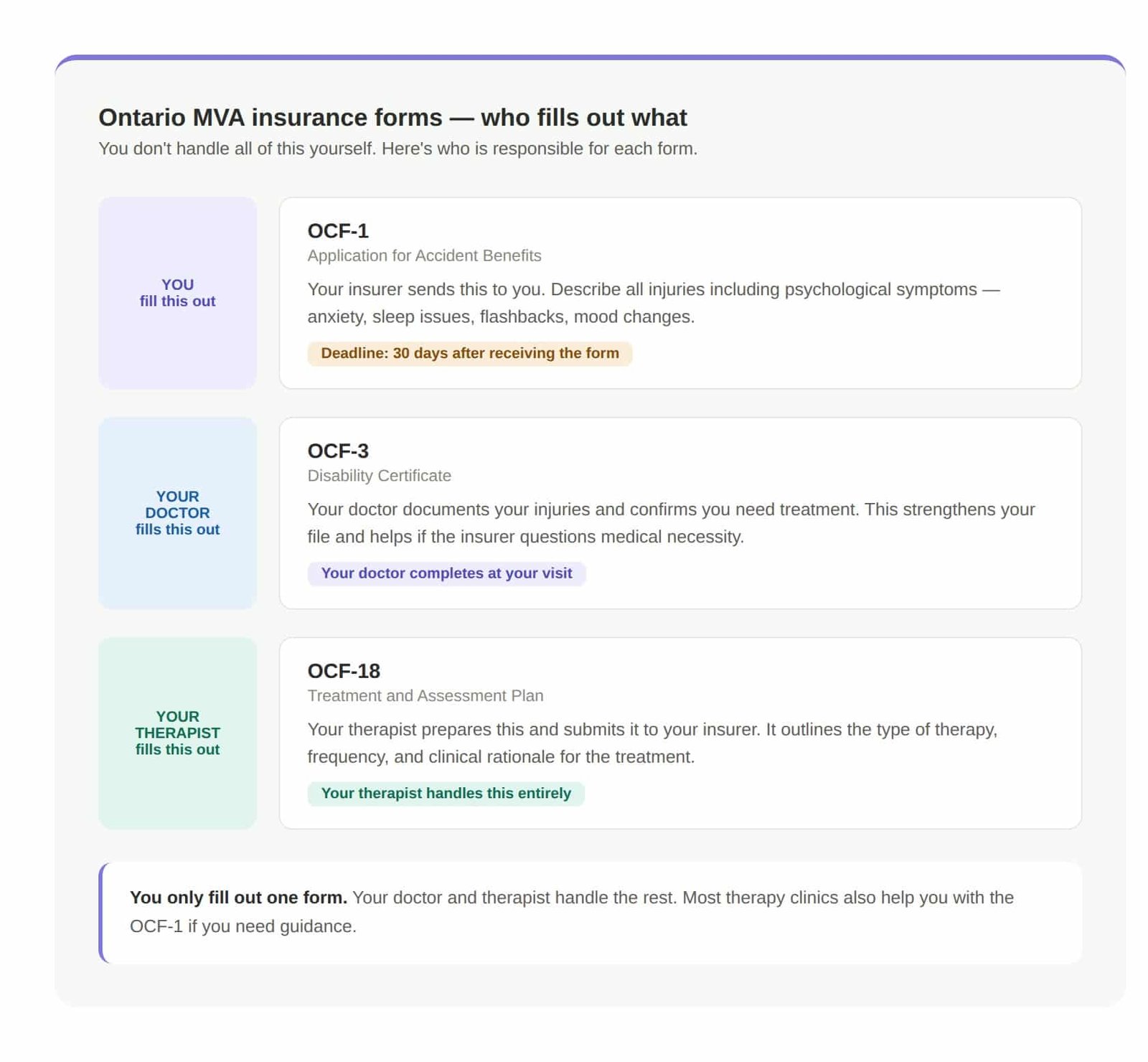
Task: Click the 'Your therapist prepares this' description
Action: (x=652, y=743)
